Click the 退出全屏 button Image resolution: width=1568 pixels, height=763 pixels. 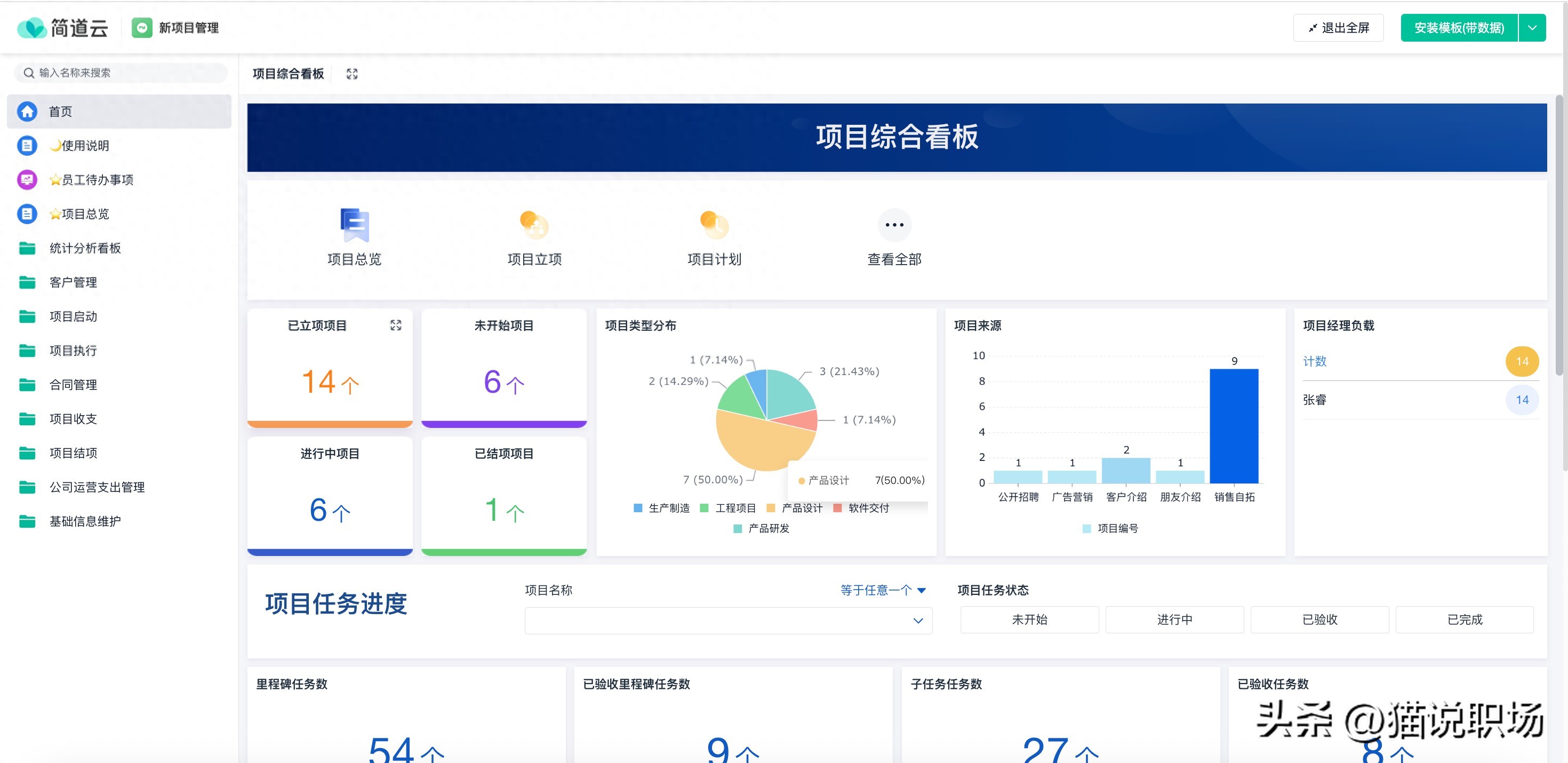click(1338, 27)
